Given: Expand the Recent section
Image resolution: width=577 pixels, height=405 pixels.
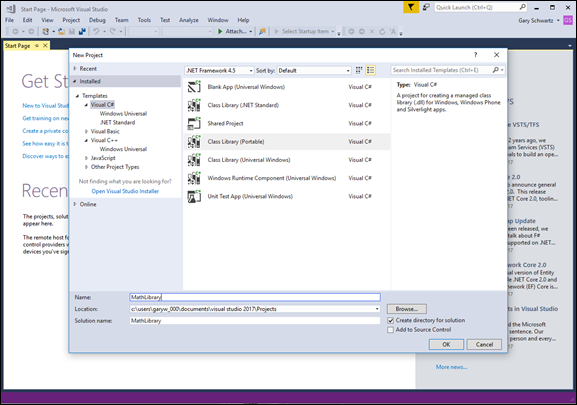Looking at the screenshot, I should coord(75,68).
